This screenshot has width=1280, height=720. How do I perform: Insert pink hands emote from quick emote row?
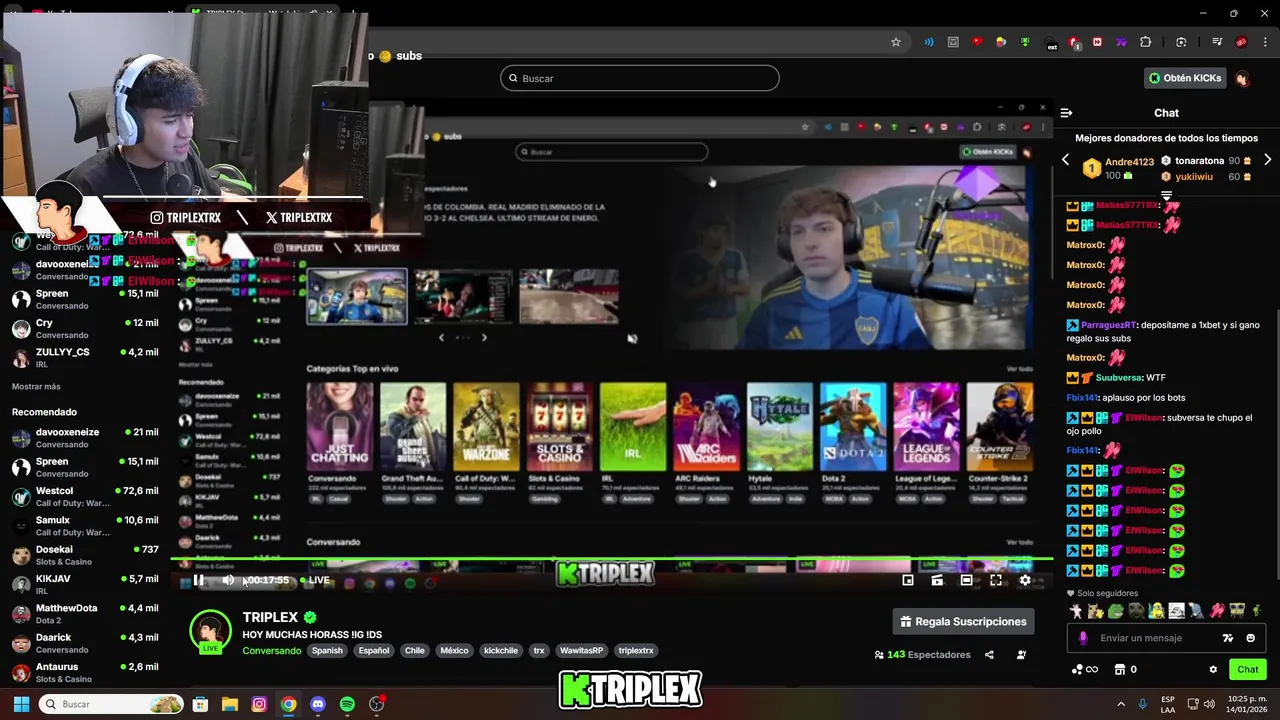pyautogui.click(x=1217, y=610)
